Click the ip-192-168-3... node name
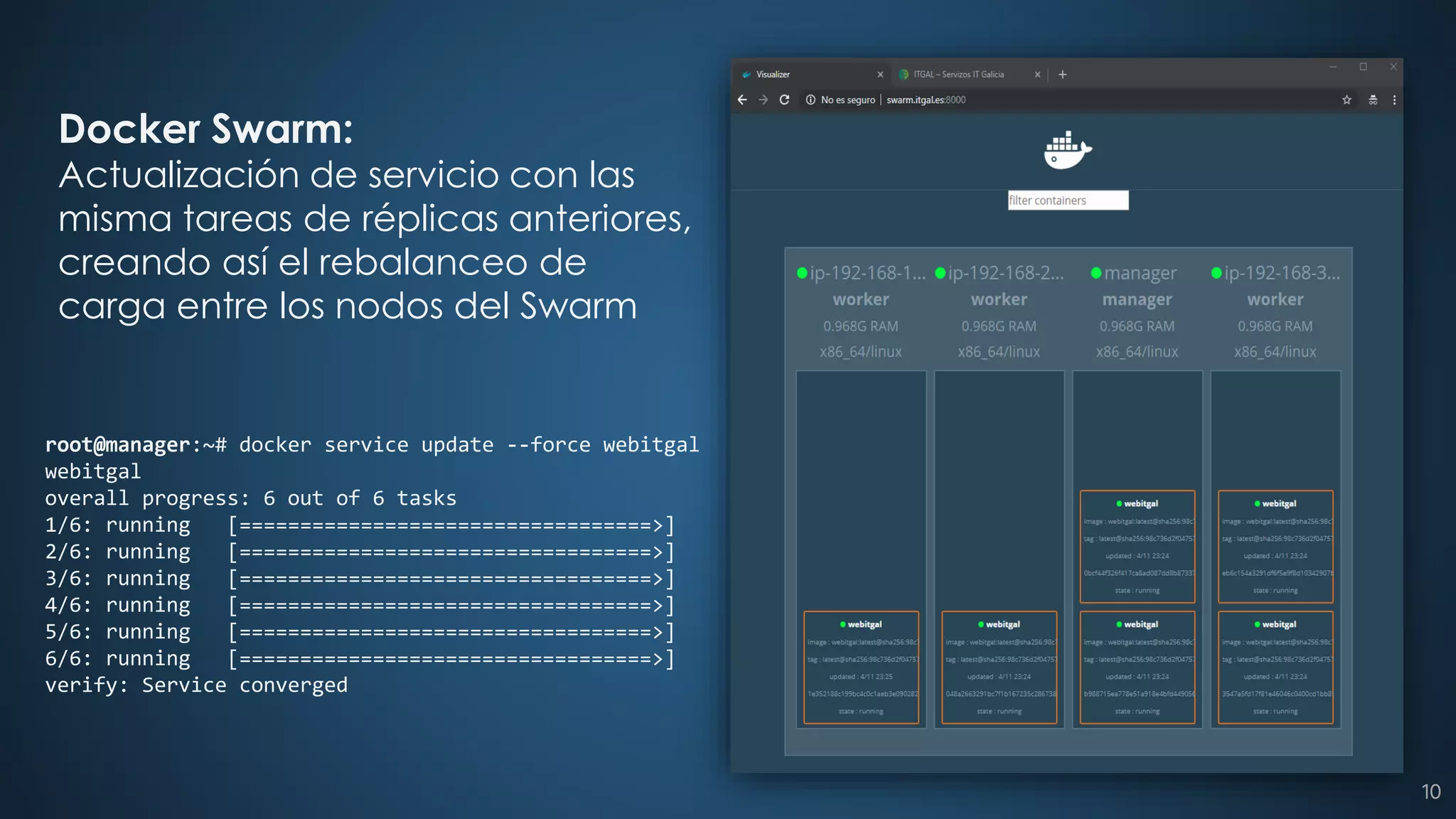Image resolution: width=1456 pixels, height=819 pixels. (x=1282, y=273)
